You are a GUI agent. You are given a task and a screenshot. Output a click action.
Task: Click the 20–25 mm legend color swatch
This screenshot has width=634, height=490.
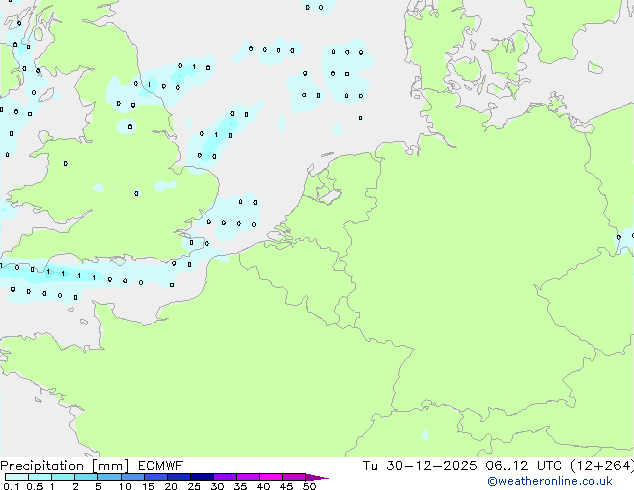click(179, 477)
